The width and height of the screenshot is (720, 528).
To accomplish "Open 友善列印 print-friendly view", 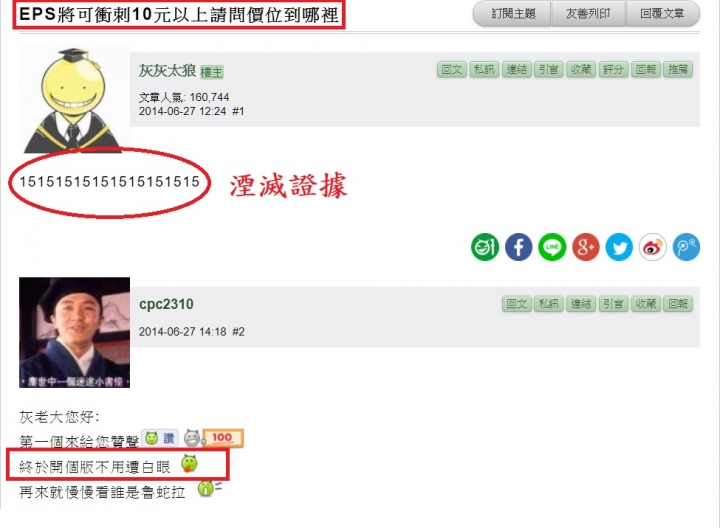I will point(588,14).
